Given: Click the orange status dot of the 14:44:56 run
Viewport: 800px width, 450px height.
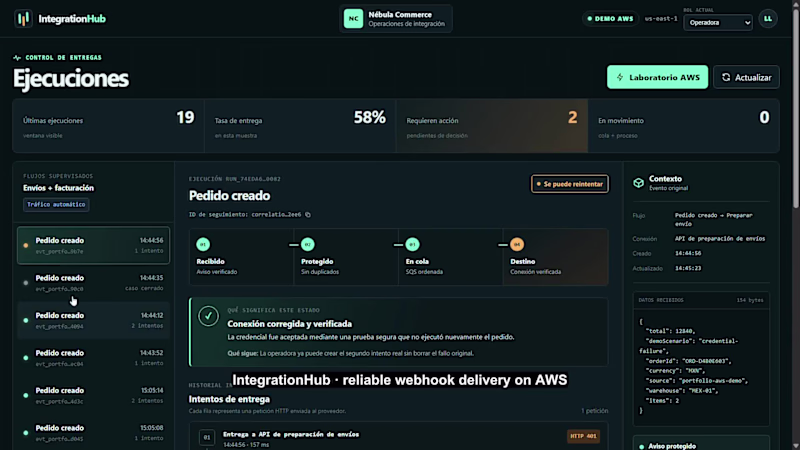Looking at the screenshot, I should tap(26, 245).
